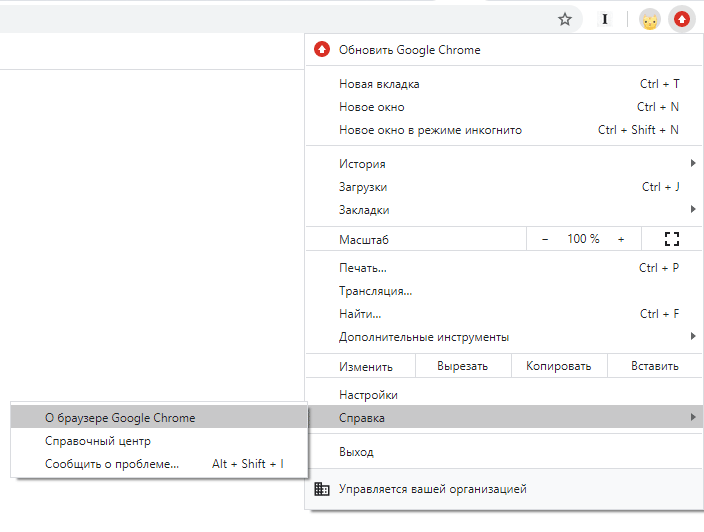Click the 100 % zoom value
This screenshot has height=532, width=704.
(x=583, y=239)
